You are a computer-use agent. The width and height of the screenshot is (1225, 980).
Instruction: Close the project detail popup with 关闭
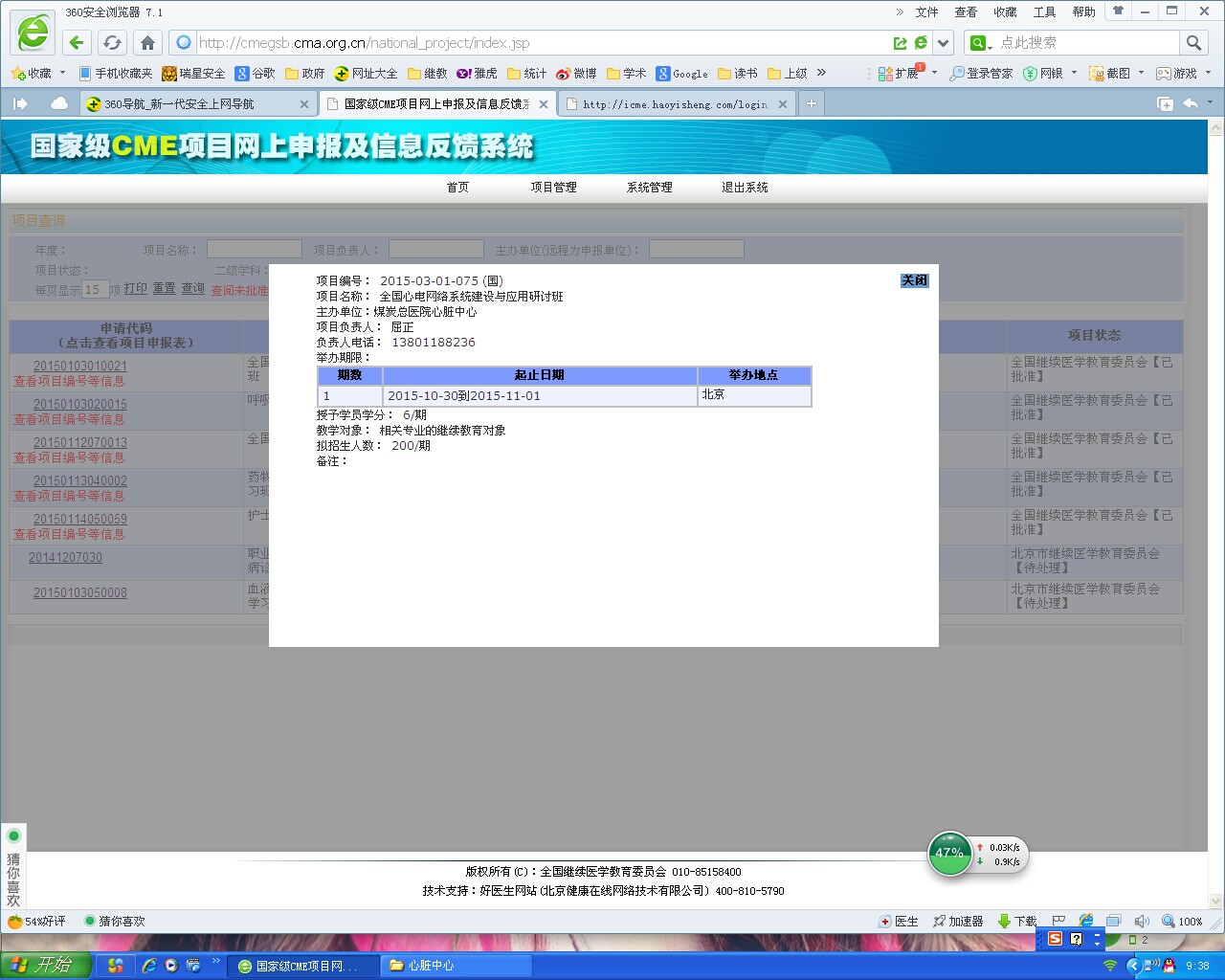(914, 280)
